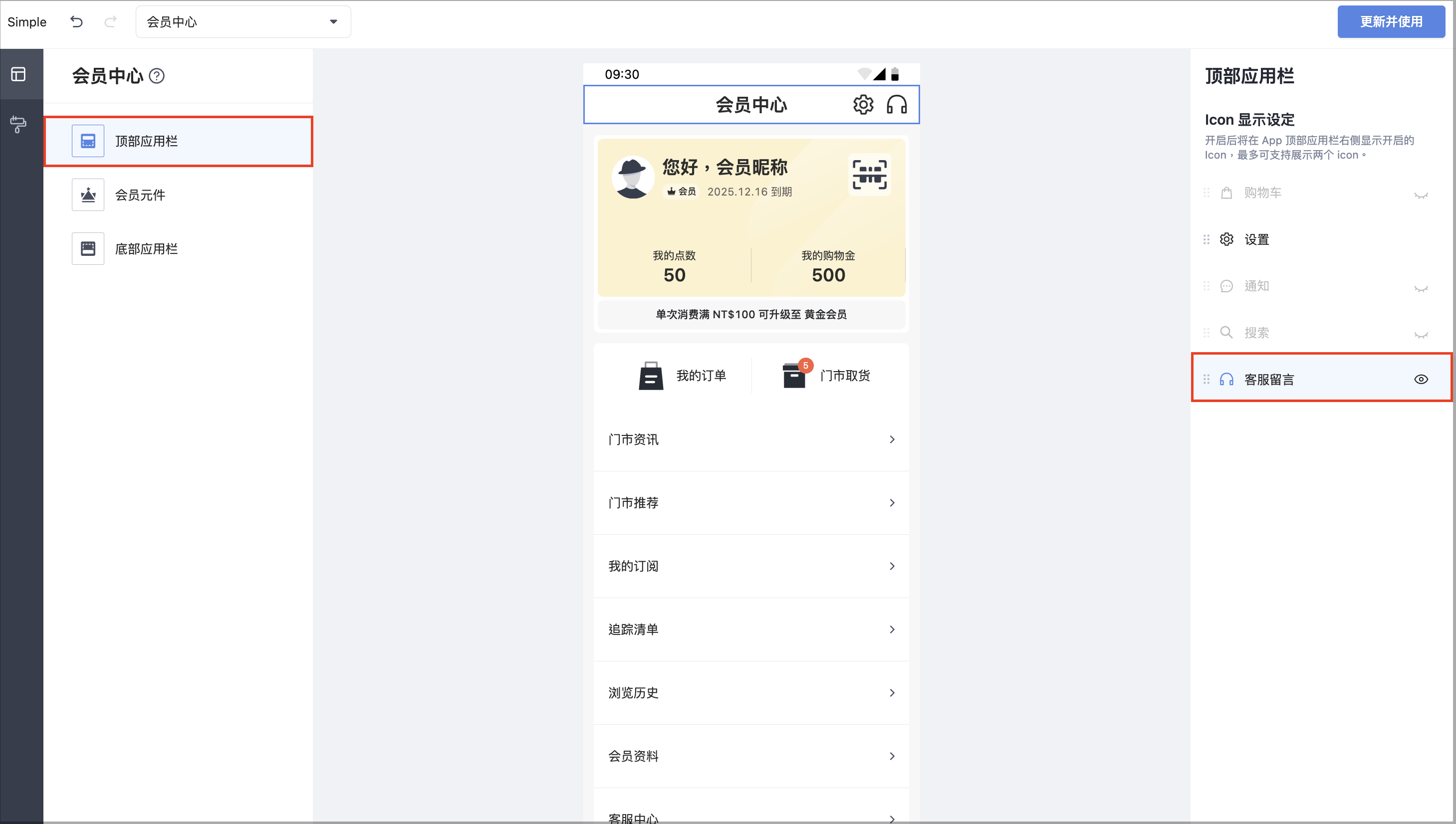Select 底部应用栏 in component list
Viewport: 1456px width, 824px height.
pos(178,248)
